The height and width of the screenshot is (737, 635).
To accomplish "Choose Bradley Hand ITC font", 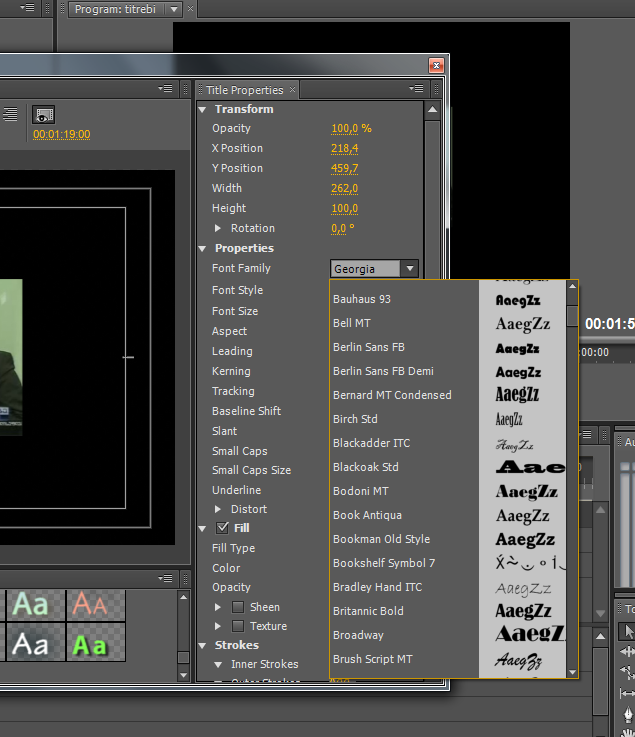I will pyautogui.click(x=404, y=587).
